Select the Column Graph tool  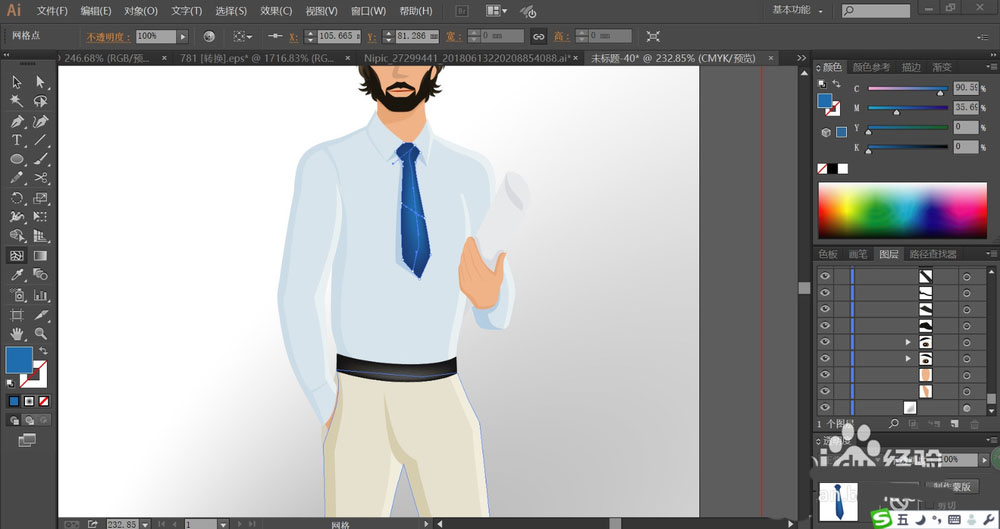[x=41, y=295]
